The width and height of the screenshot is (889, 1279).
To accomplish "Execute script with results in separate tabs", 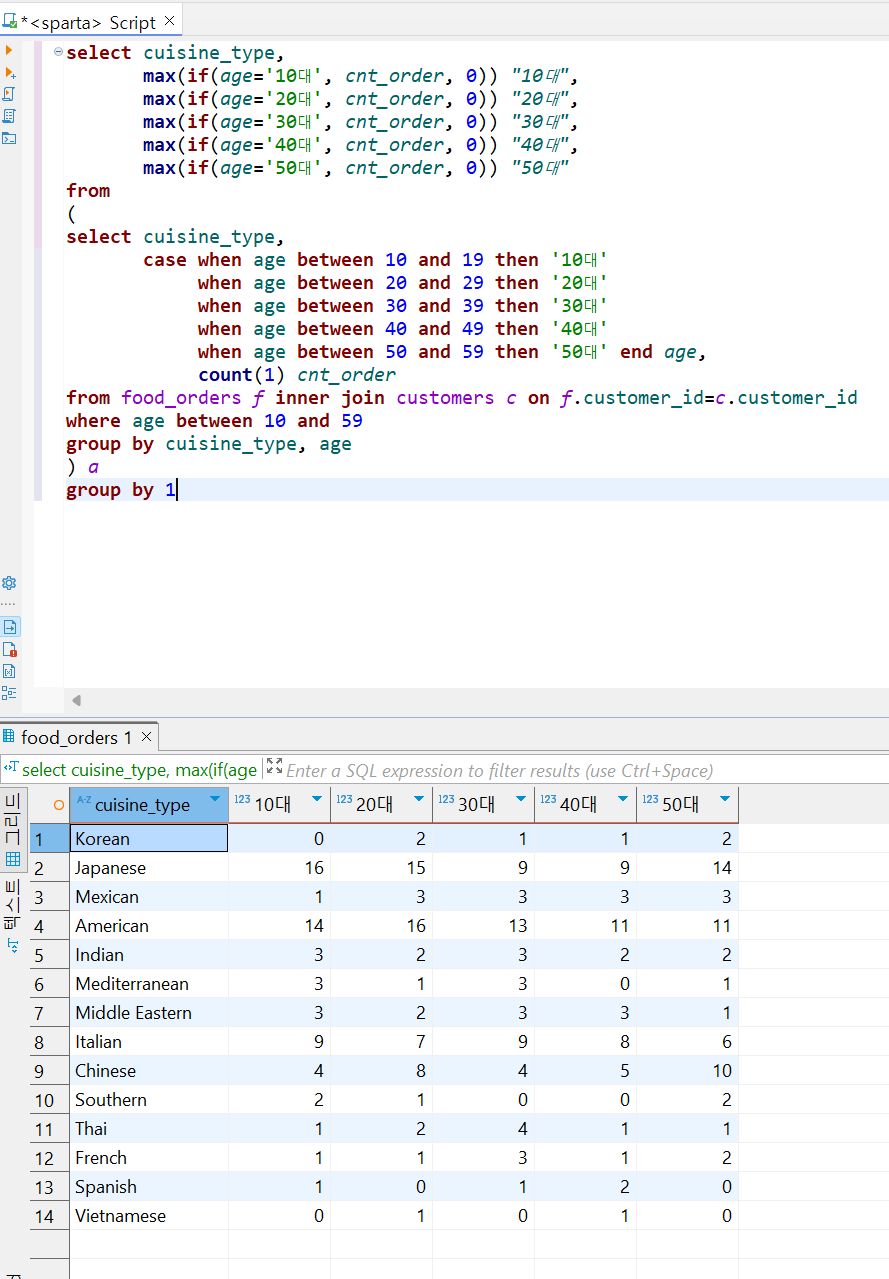I will coord(10,116).
